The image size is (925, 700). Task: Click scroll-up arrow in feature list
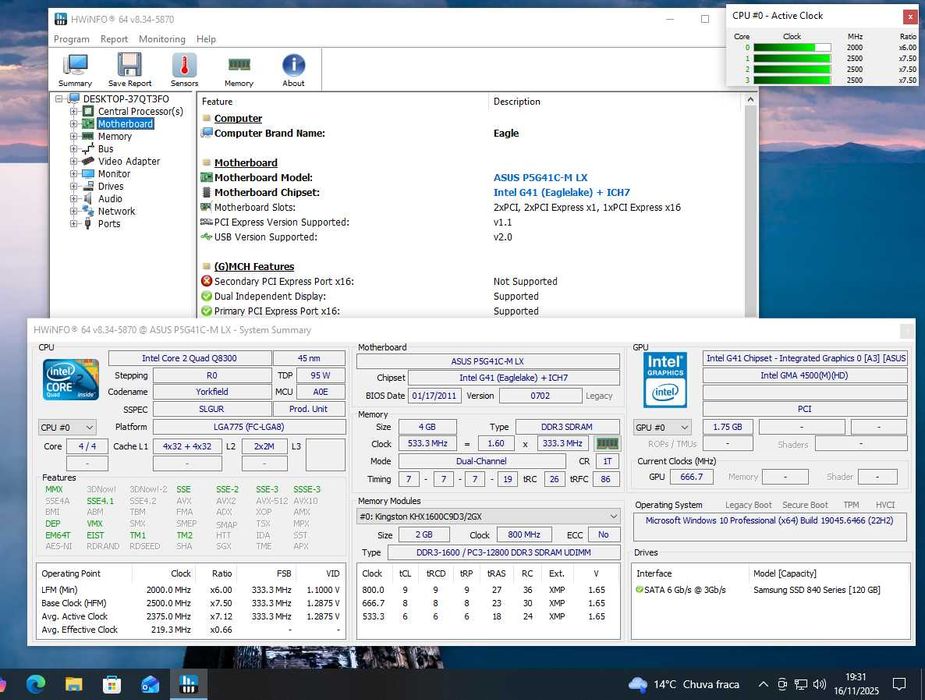coord(750,100)
